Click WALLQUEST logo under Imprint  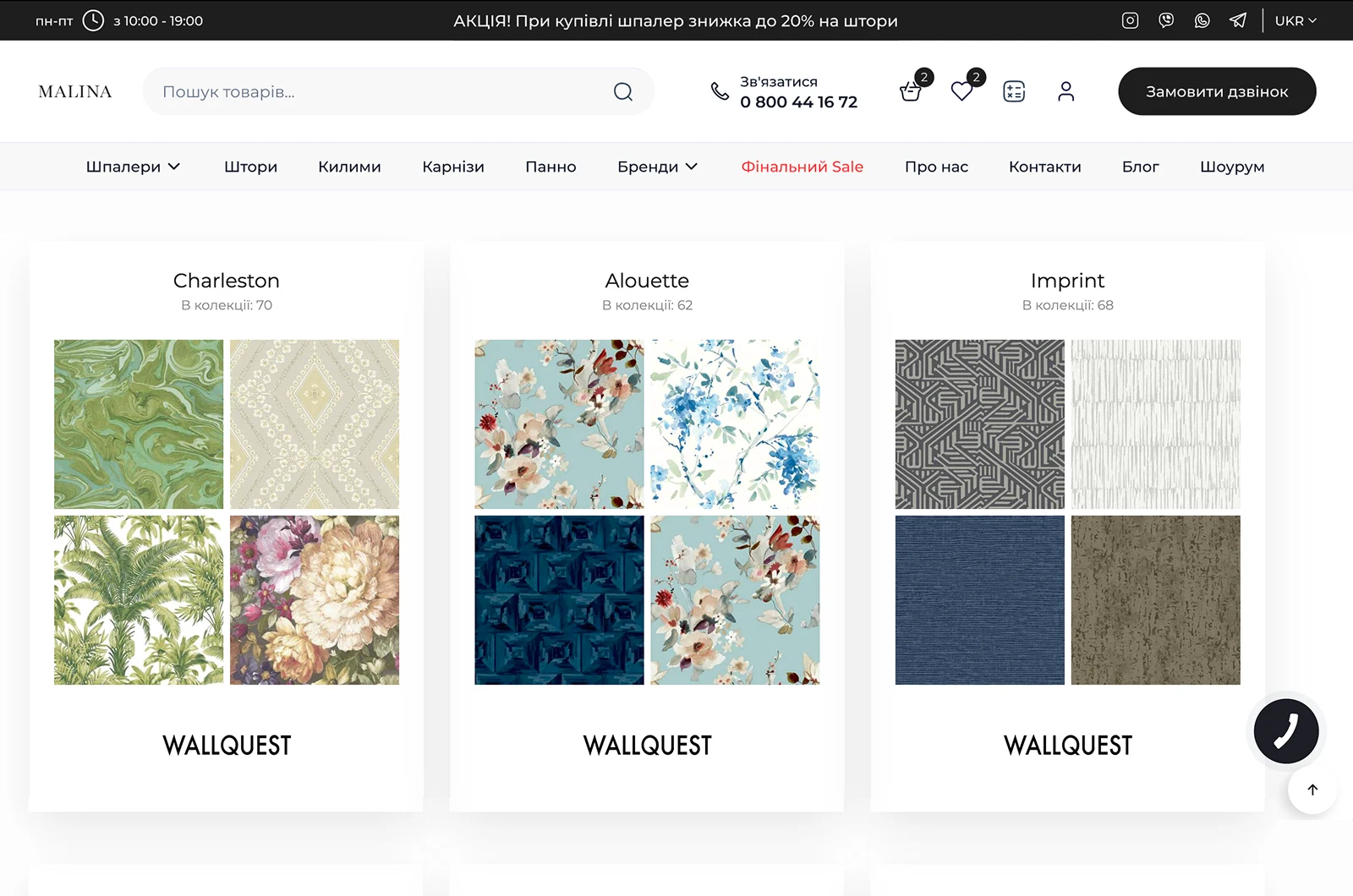click(x=1068, y=746)
